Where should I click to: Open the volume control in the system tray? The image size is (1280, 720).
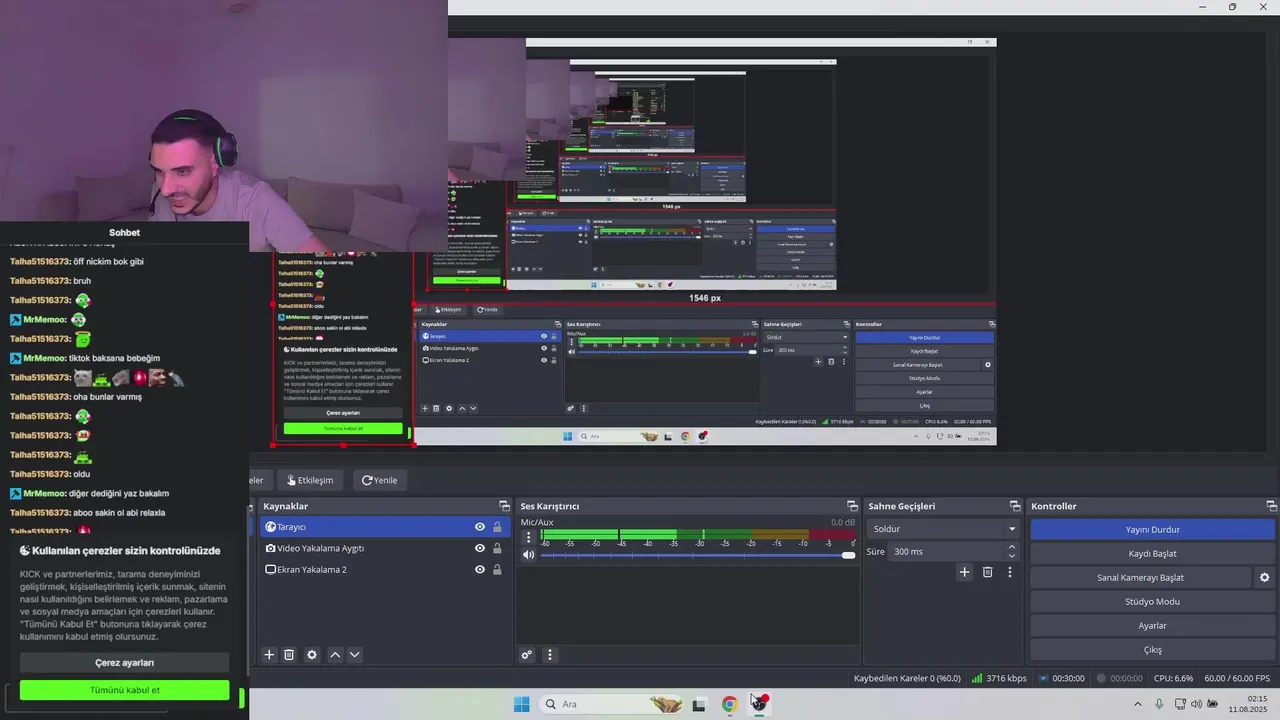(1196, 704)
